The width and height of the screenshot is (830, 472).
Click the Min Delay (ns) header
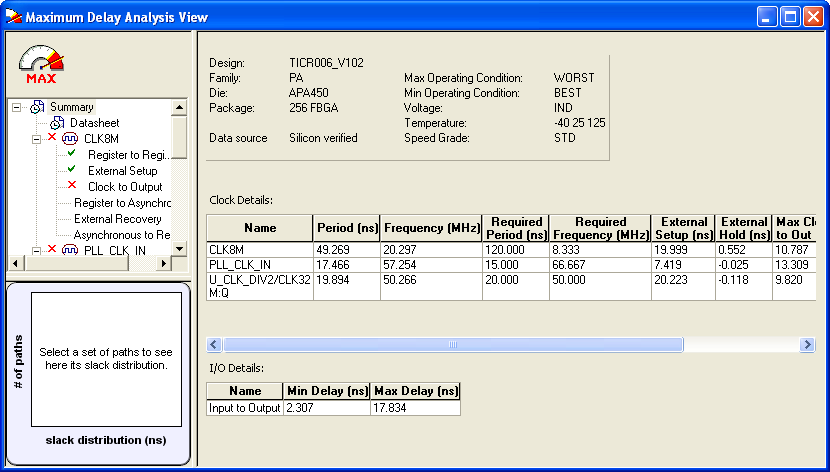pos(327,391)
